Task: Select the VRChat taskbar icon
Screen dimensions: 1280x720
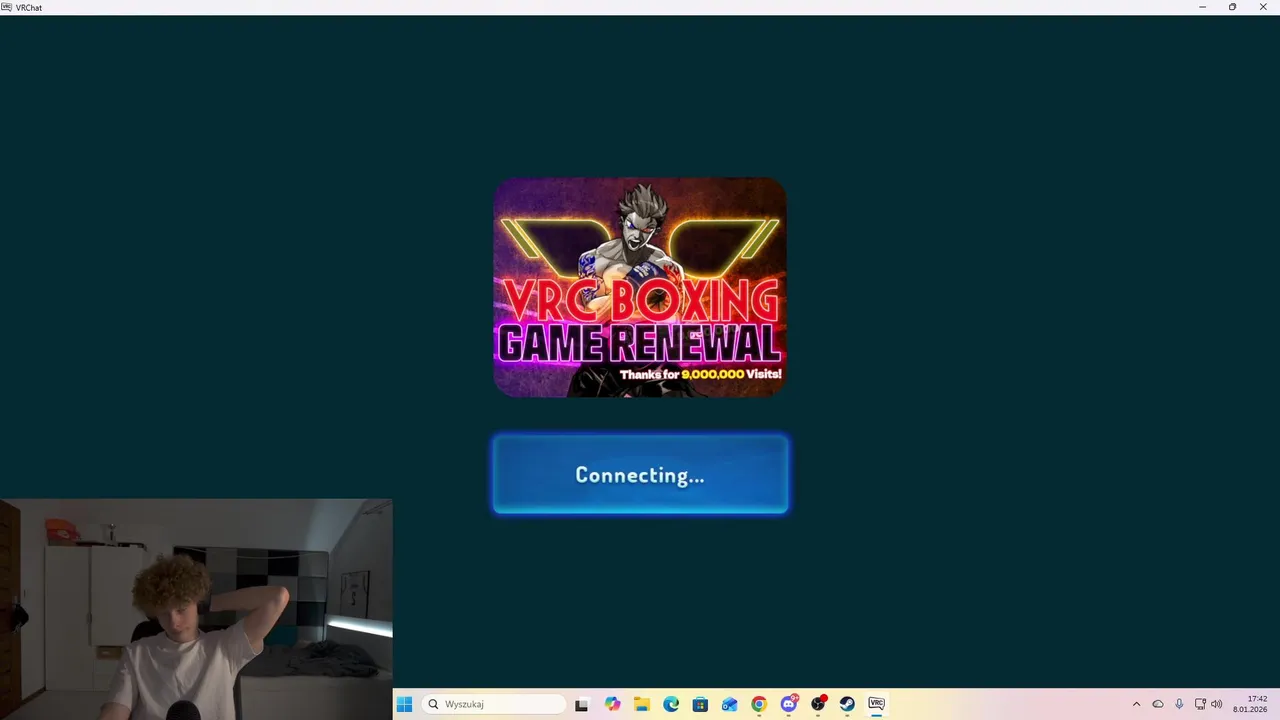Action: [x=877, y=704]
